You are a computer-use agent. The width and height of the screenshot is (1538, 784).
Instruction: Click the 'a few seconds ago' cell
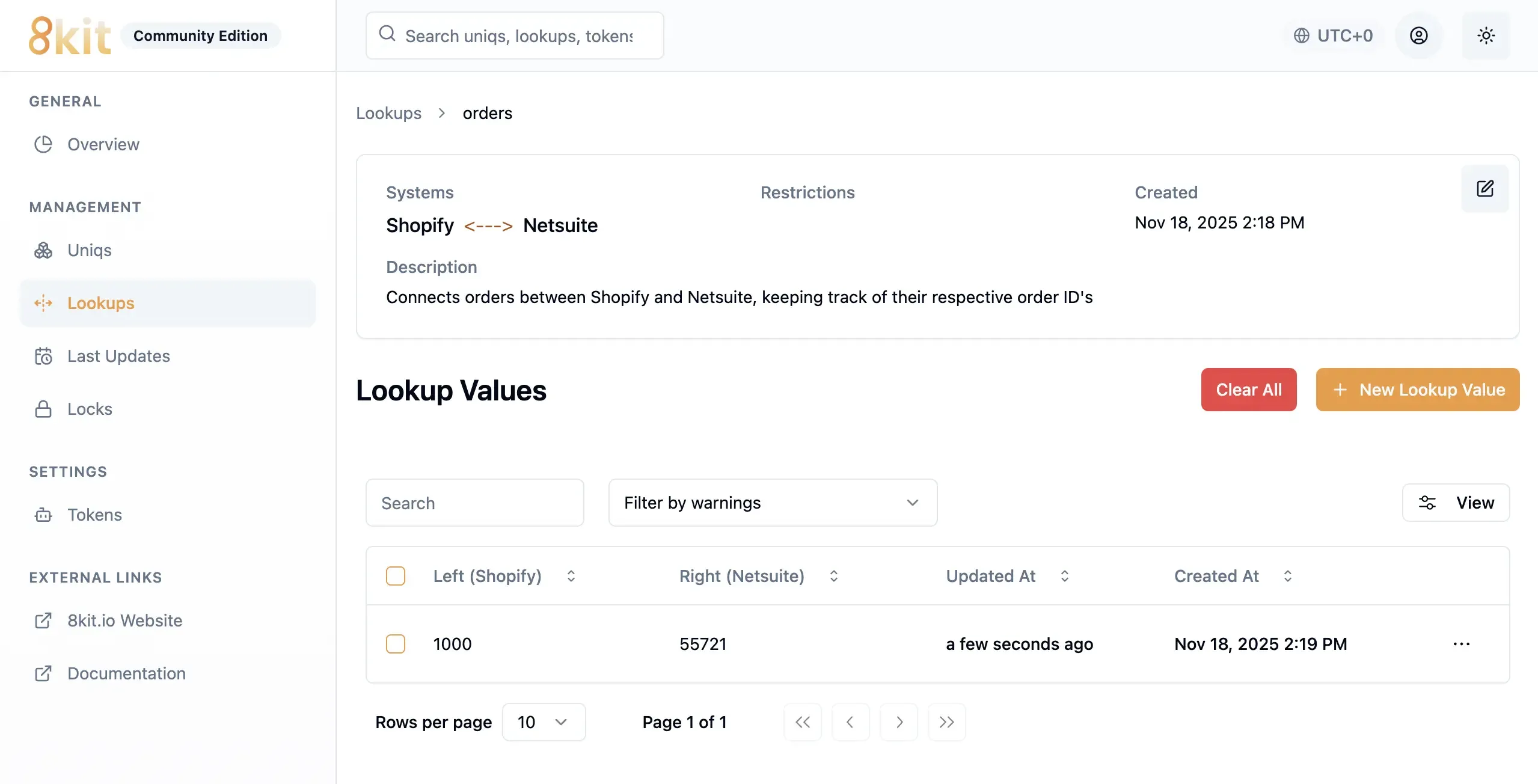[x=1019, y=644]
